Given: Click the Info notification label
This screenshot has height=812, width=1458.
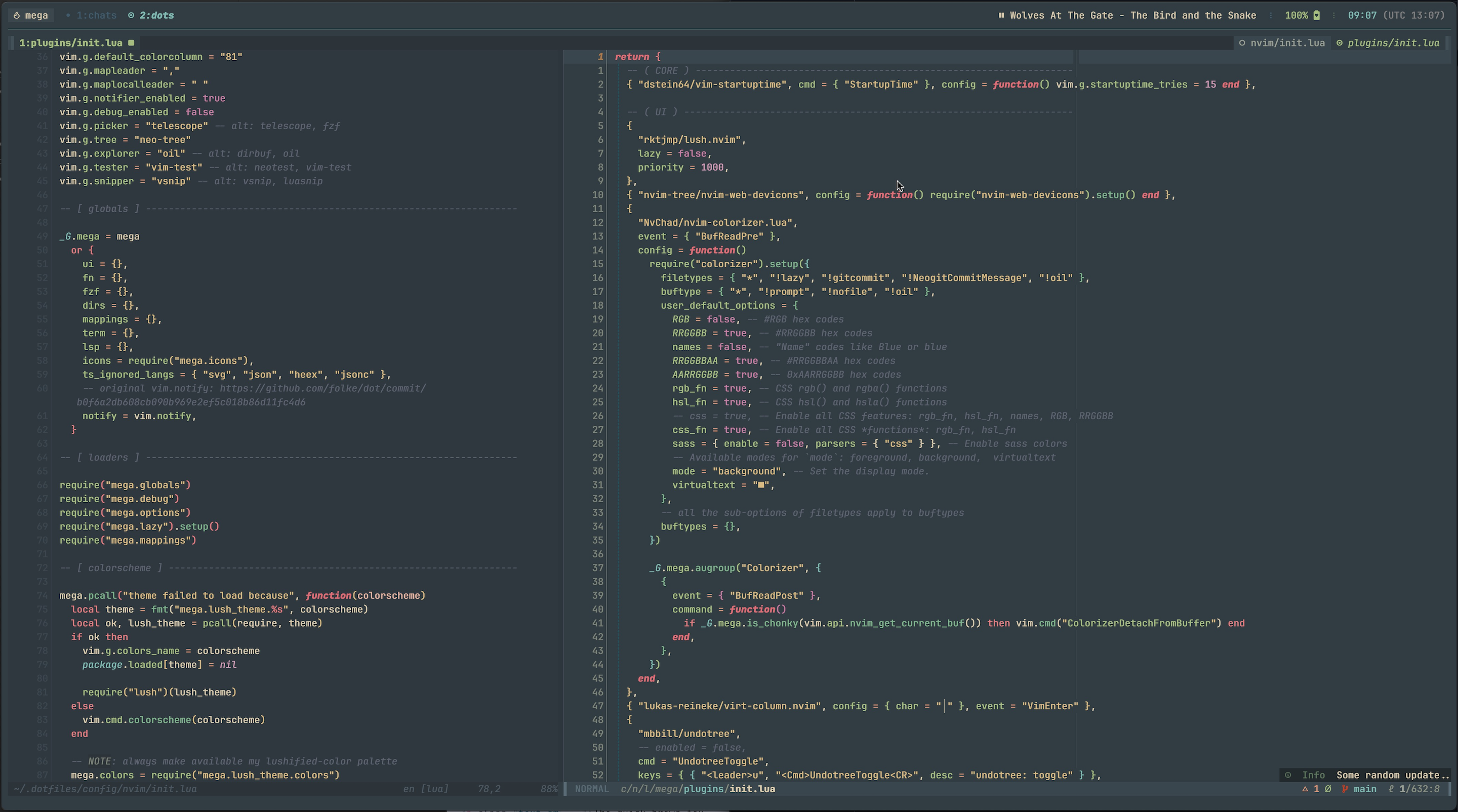Looking at the screenshot, I should coord(1314,775).
